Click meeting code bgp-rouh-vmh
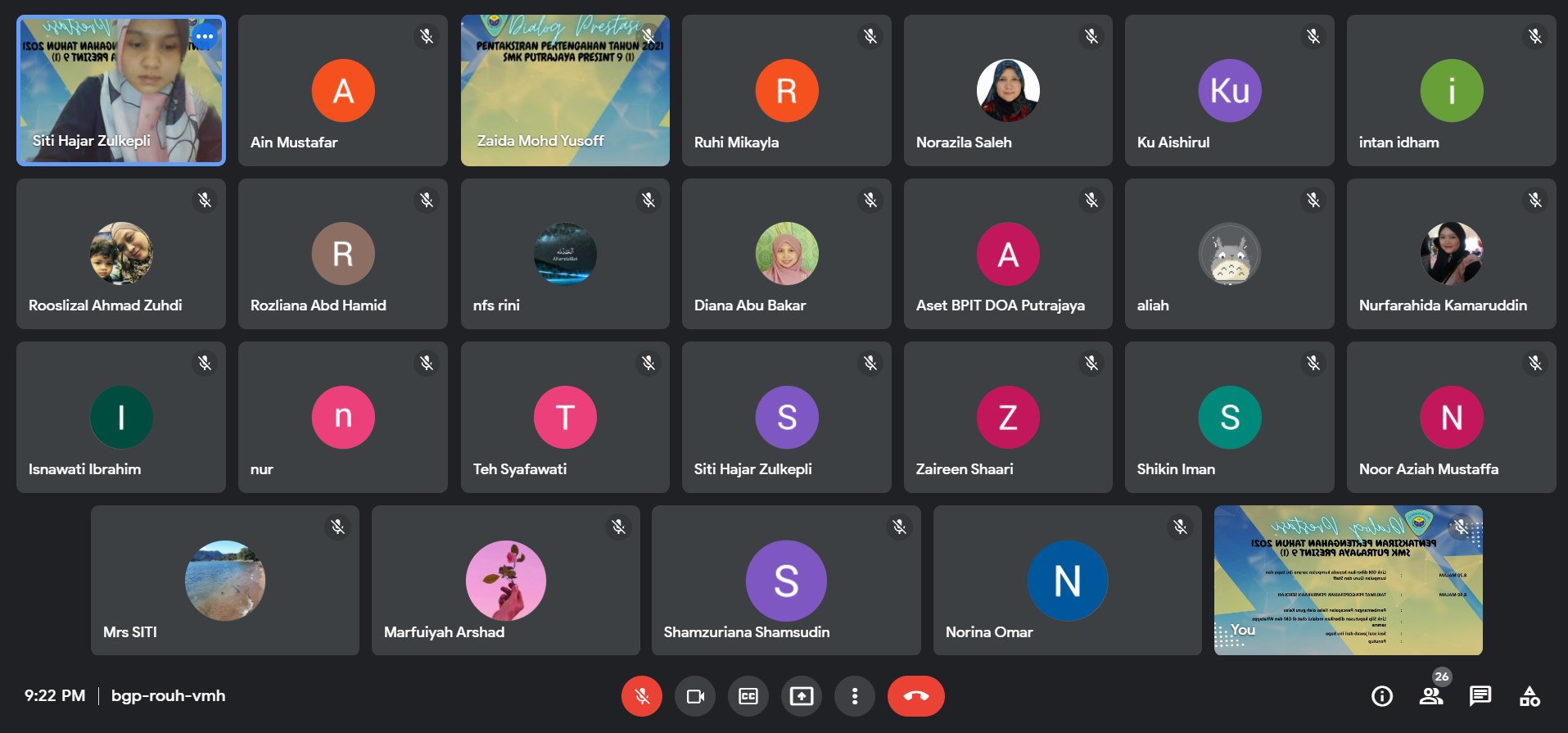This screenshot has height=733, width=1568. click(168, 695)
